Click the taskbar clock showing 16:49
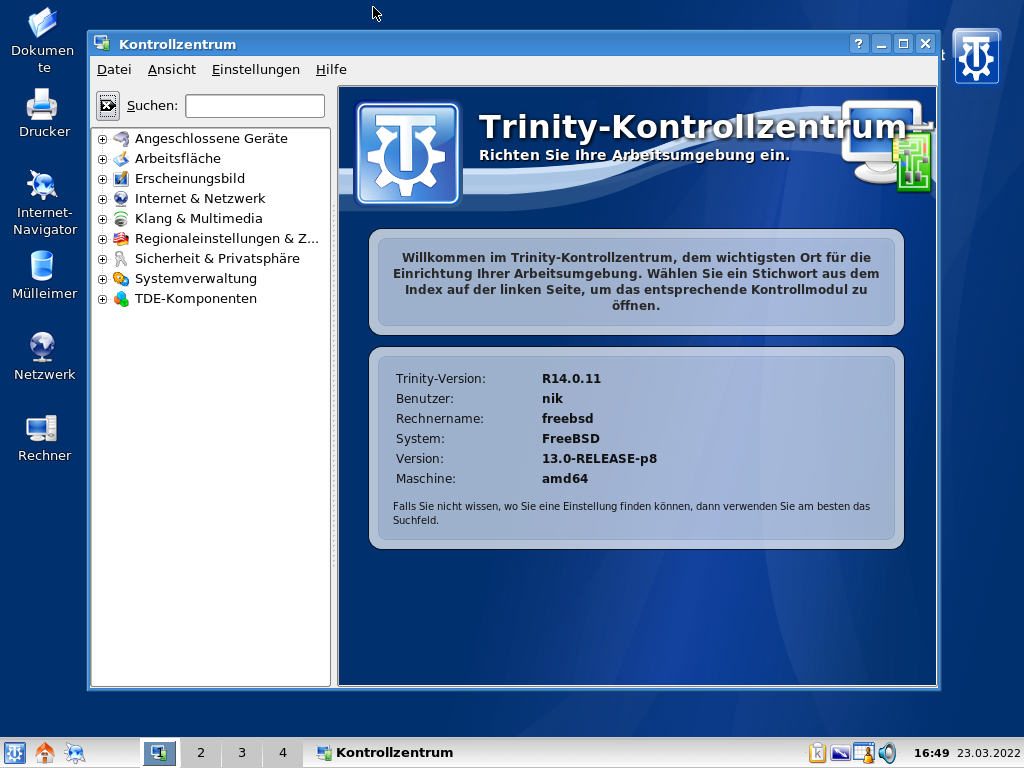 coord(931,753)
